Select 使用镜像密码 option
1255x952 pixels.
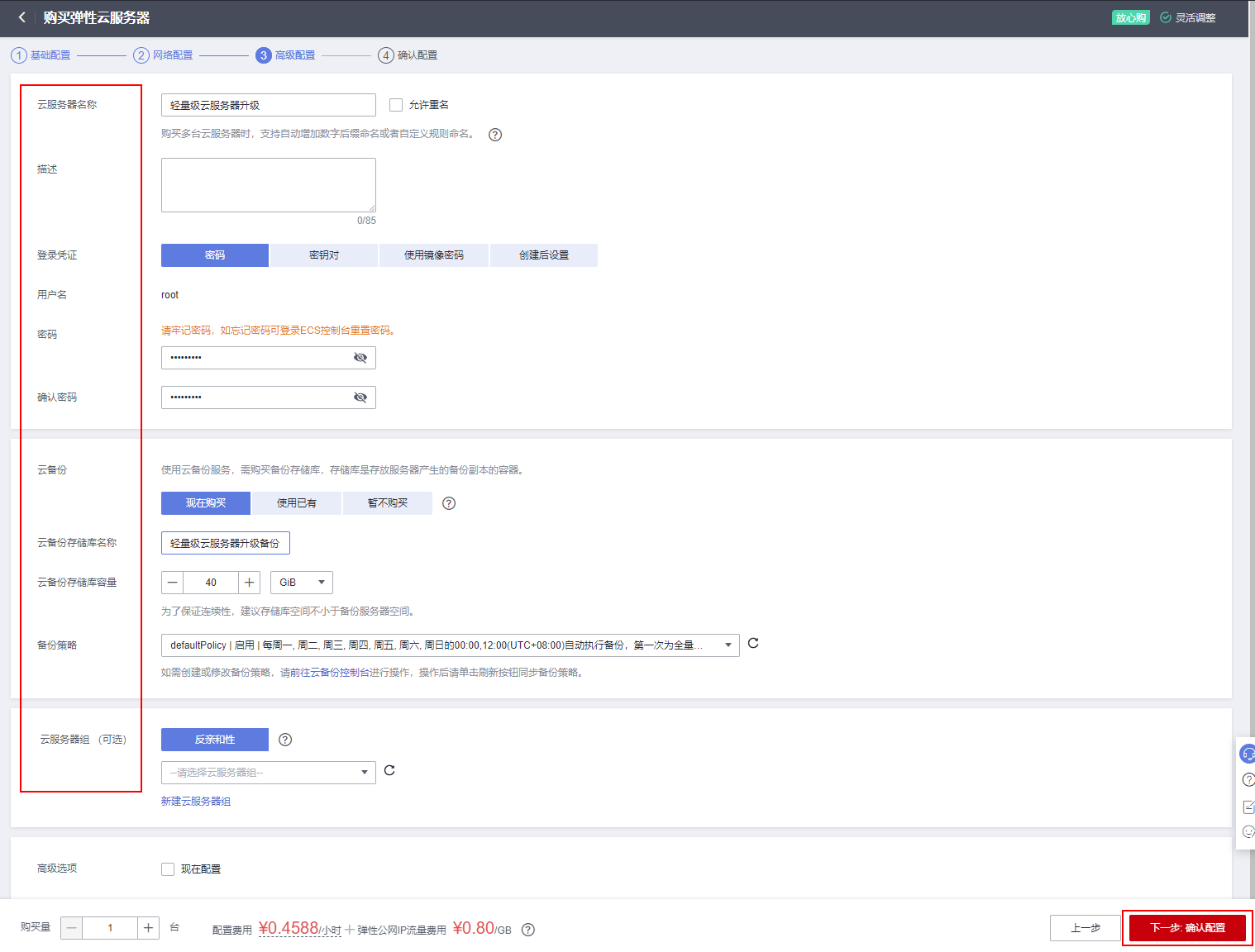[434, 255]
